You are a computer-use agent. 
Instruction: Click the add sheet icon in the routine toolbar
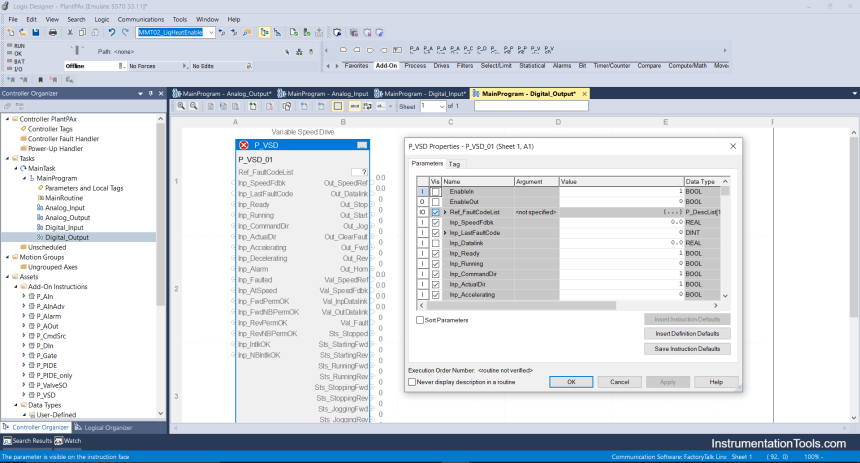(x=252, y=106)
